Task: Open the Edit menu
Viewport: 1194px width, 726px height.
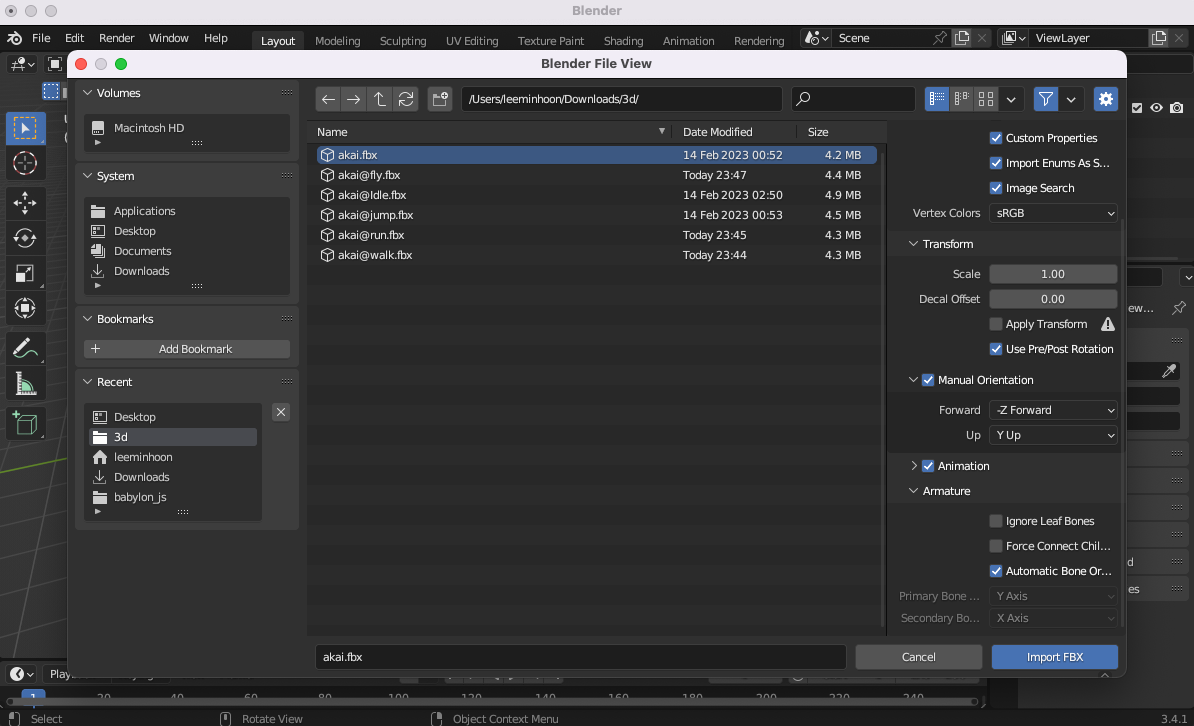Action: click(75, 38)
